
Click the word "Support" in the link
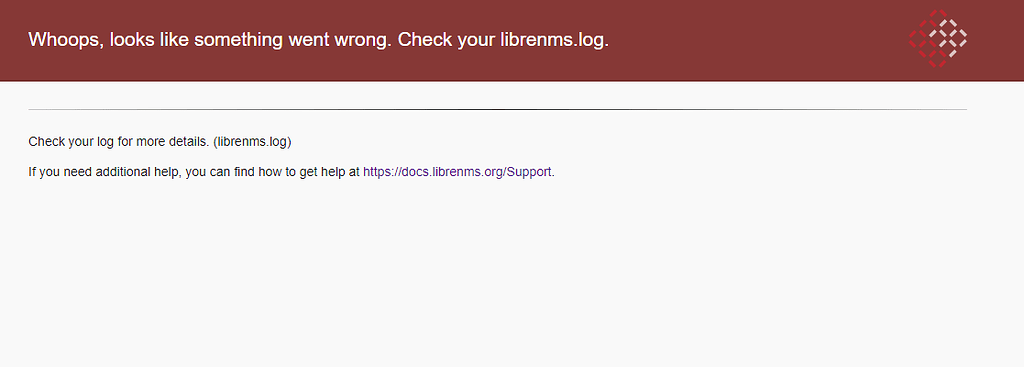click(529, 172)
